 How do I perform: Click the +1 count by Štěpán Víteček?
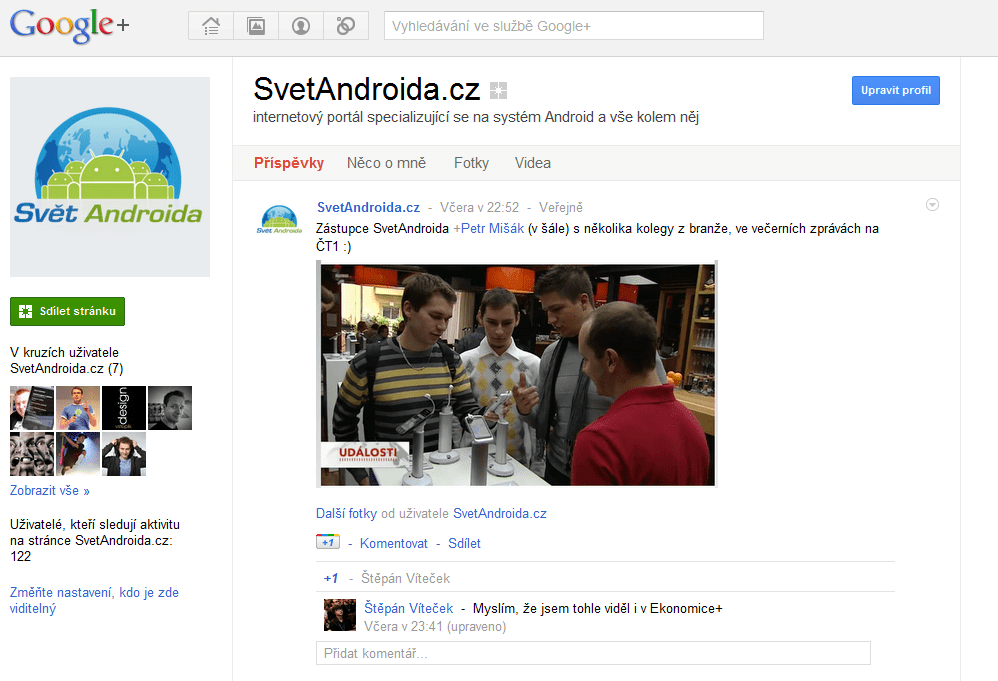(331, 579)
